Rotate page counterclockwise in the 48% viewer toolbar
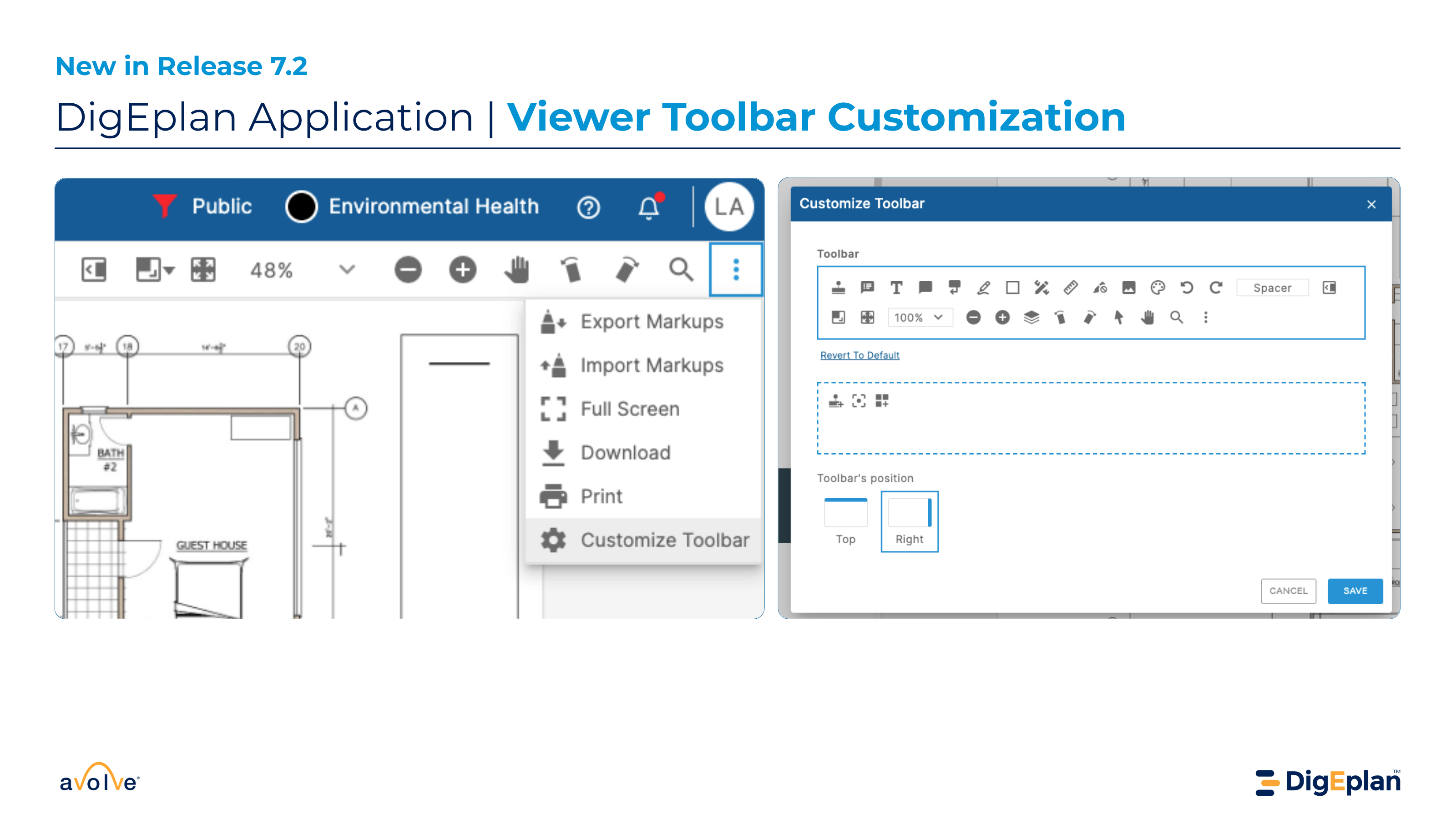Image resolution: width=1456 pixels, height=819 pixels. click(x=571, y=270)
